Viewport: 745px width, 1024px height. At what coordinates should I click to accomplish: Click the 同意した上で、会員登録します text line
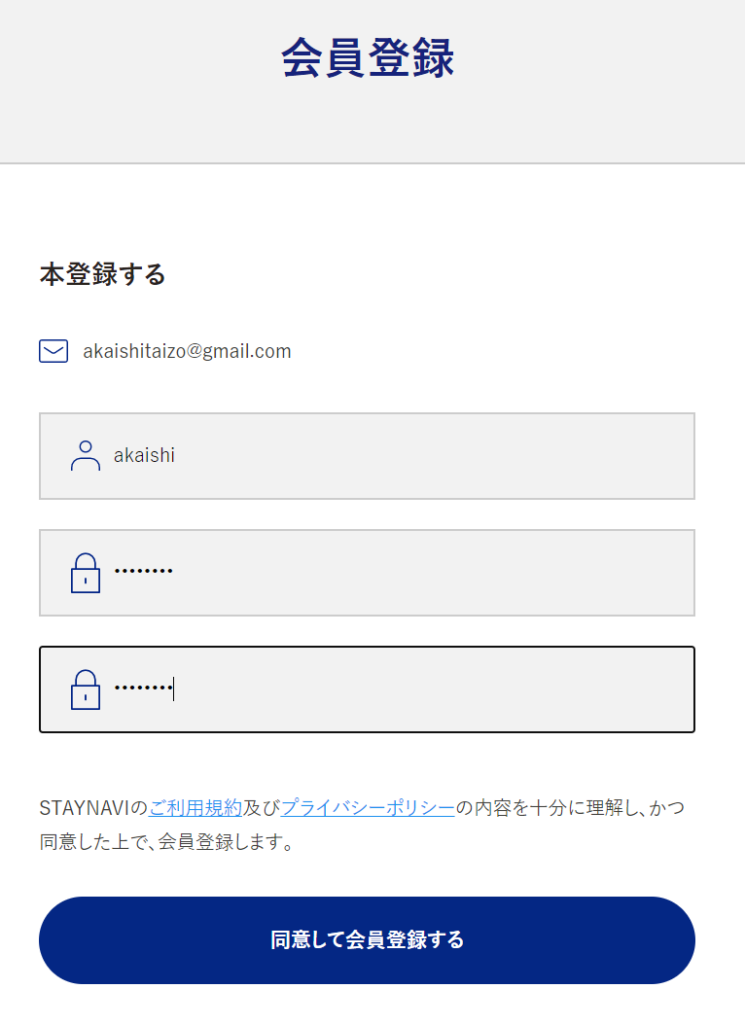(x=166, y=843)
